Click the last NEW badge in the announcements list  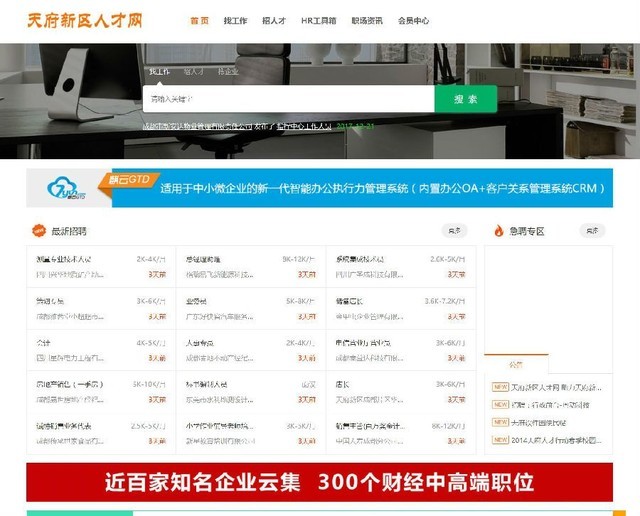click(499, 439)
